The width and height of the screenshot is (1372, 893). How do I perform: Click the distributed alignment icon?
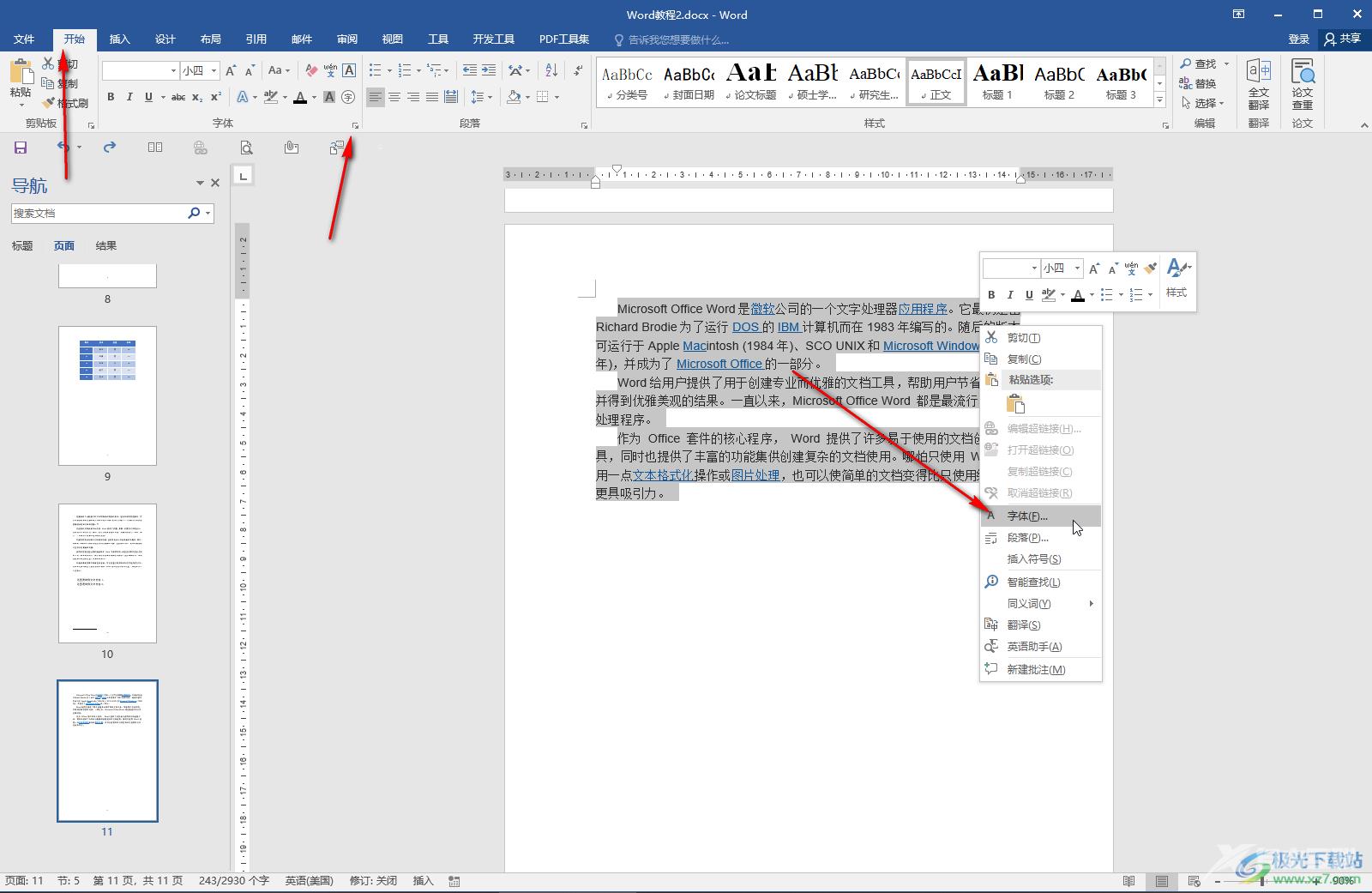coord(451,97)
